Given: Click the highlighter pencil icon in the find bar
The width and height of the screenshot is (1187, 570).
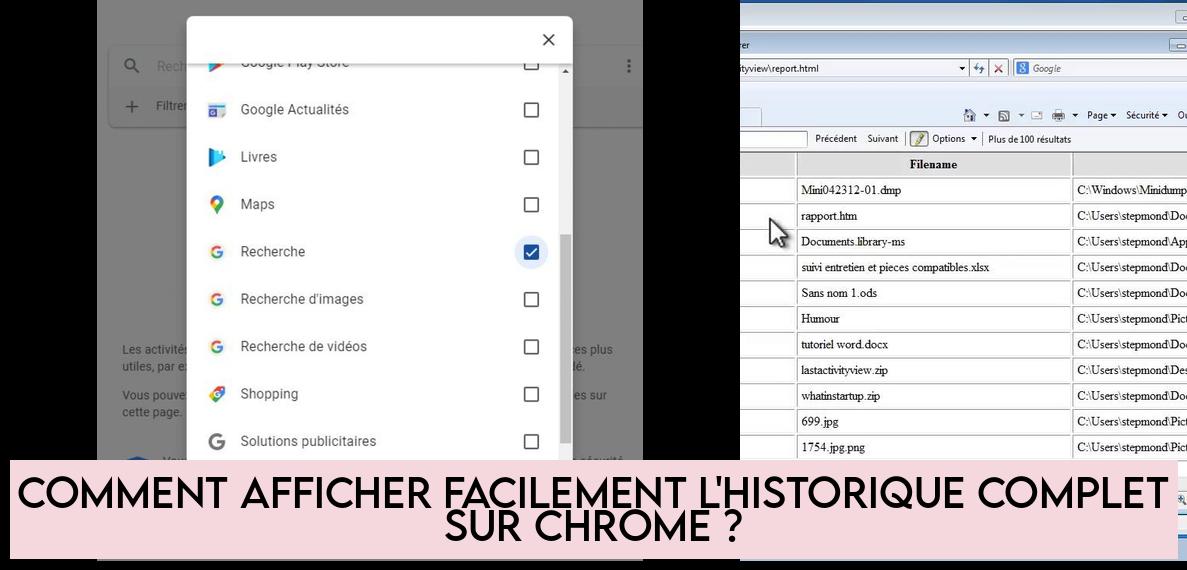Looking at the screenshot, I should pos(919,139).
